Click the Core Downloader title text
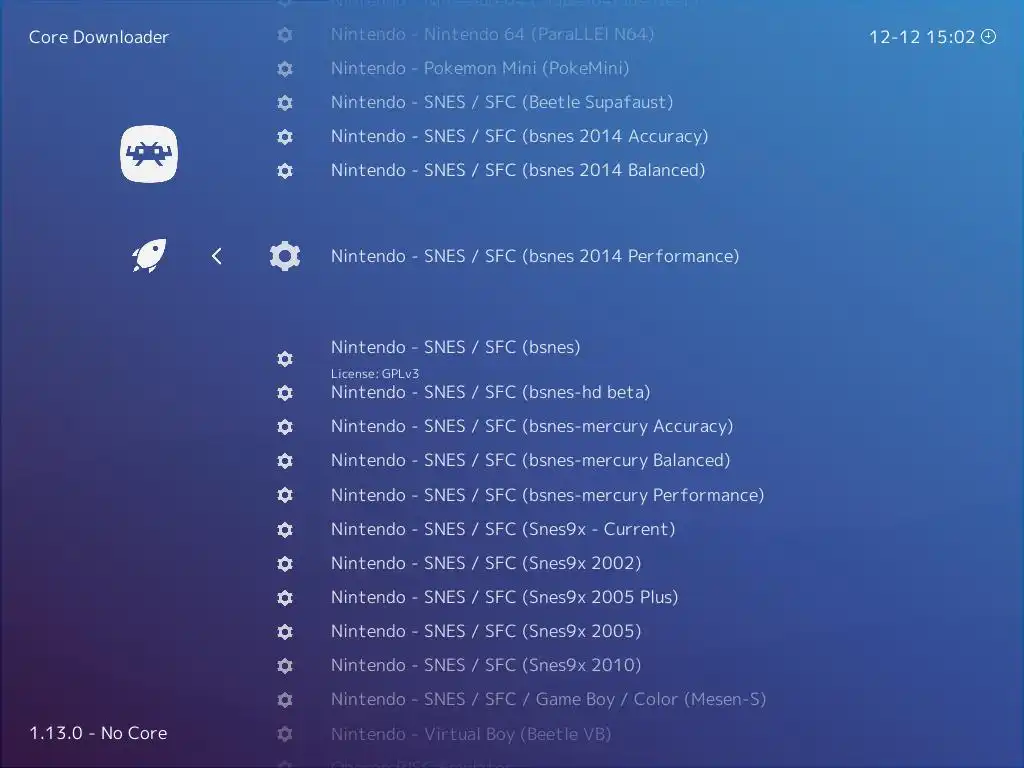Screen dimensions: 1024x768 pyautogui.click(x=99, y=37)
